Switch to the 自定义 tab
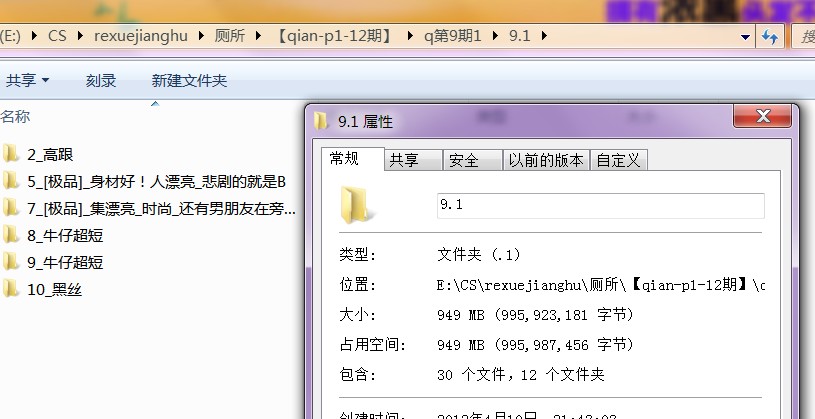The image size is (815, 419). point(620,160)
